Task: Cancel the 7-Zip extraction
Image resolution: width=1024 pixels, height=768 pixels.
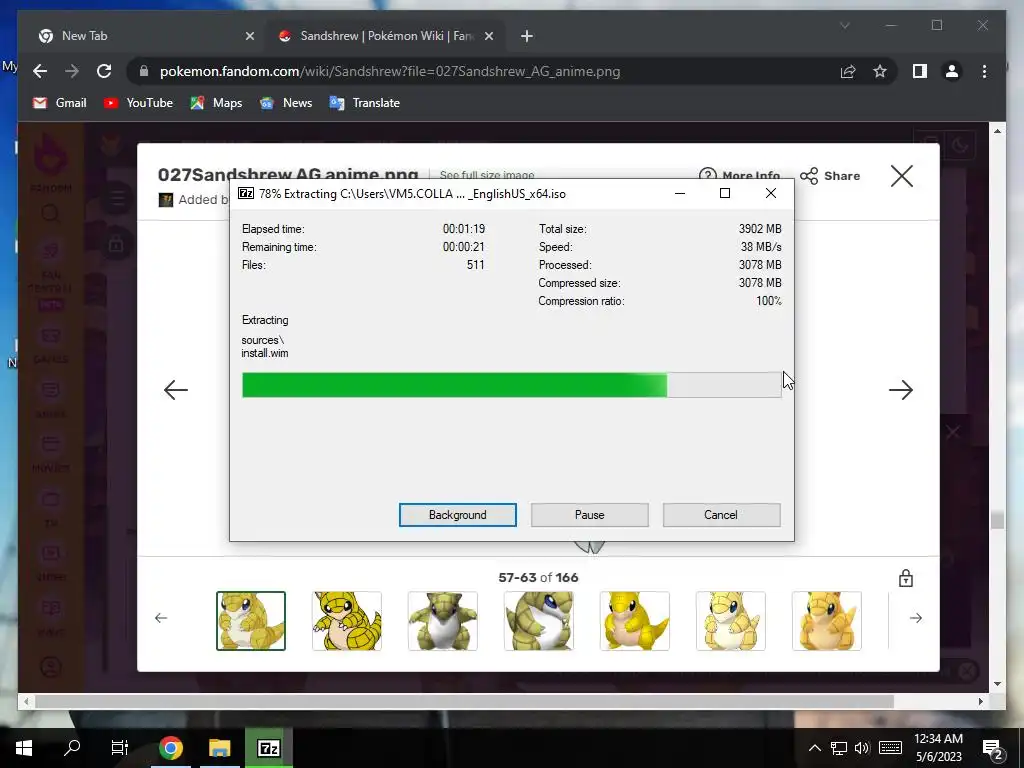Action: [x=721, y=515]
